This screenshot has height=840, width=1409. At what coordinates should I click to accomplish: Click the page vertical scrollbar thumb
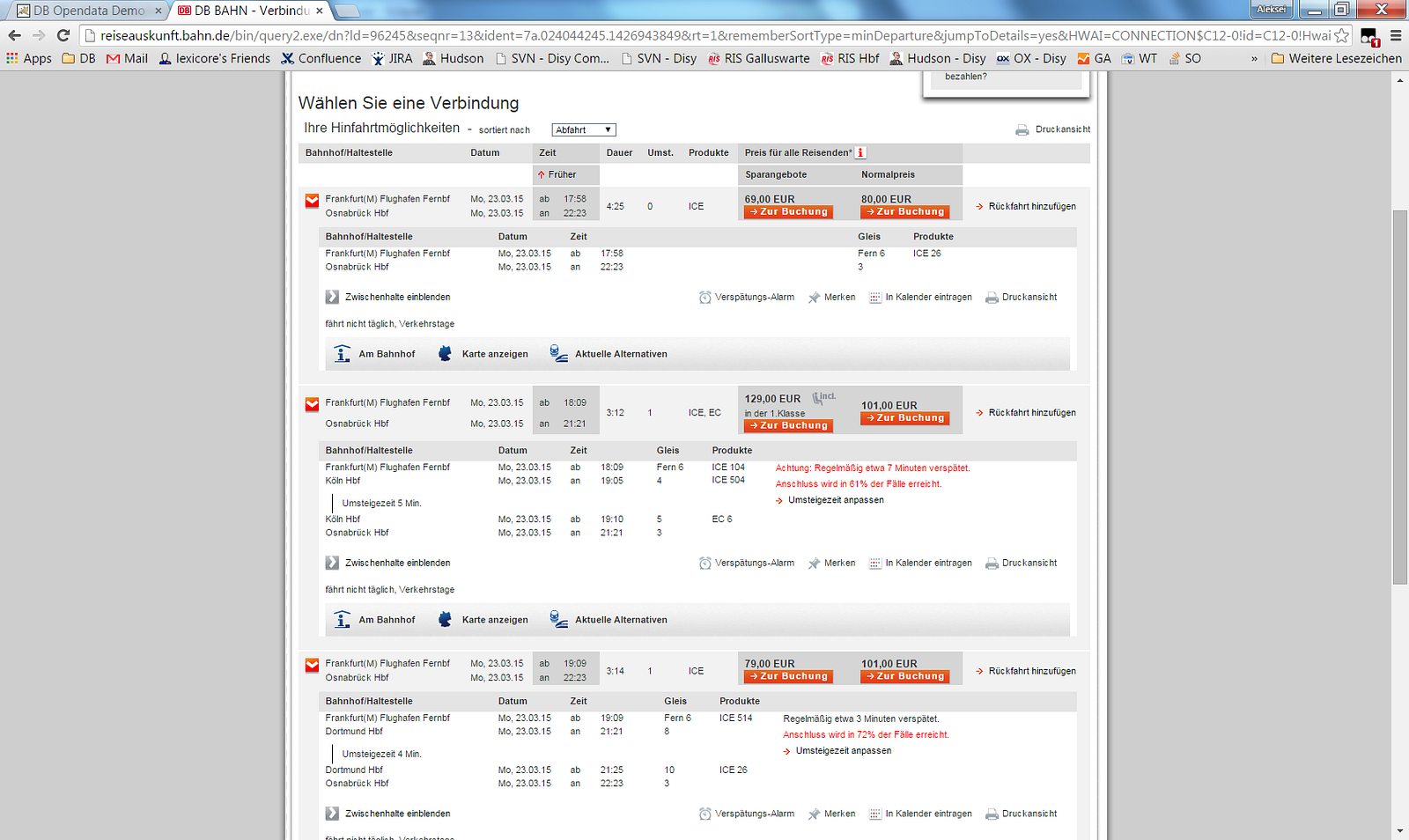[1399, 397]
